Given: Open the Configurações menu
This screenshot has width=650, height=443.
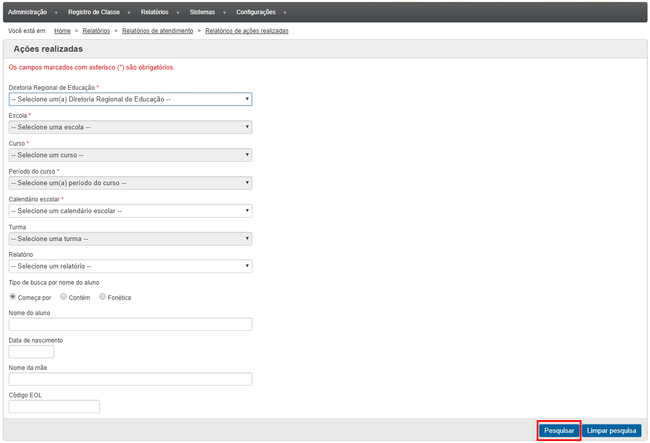Looking at the screenshot, I should point(256,12).
